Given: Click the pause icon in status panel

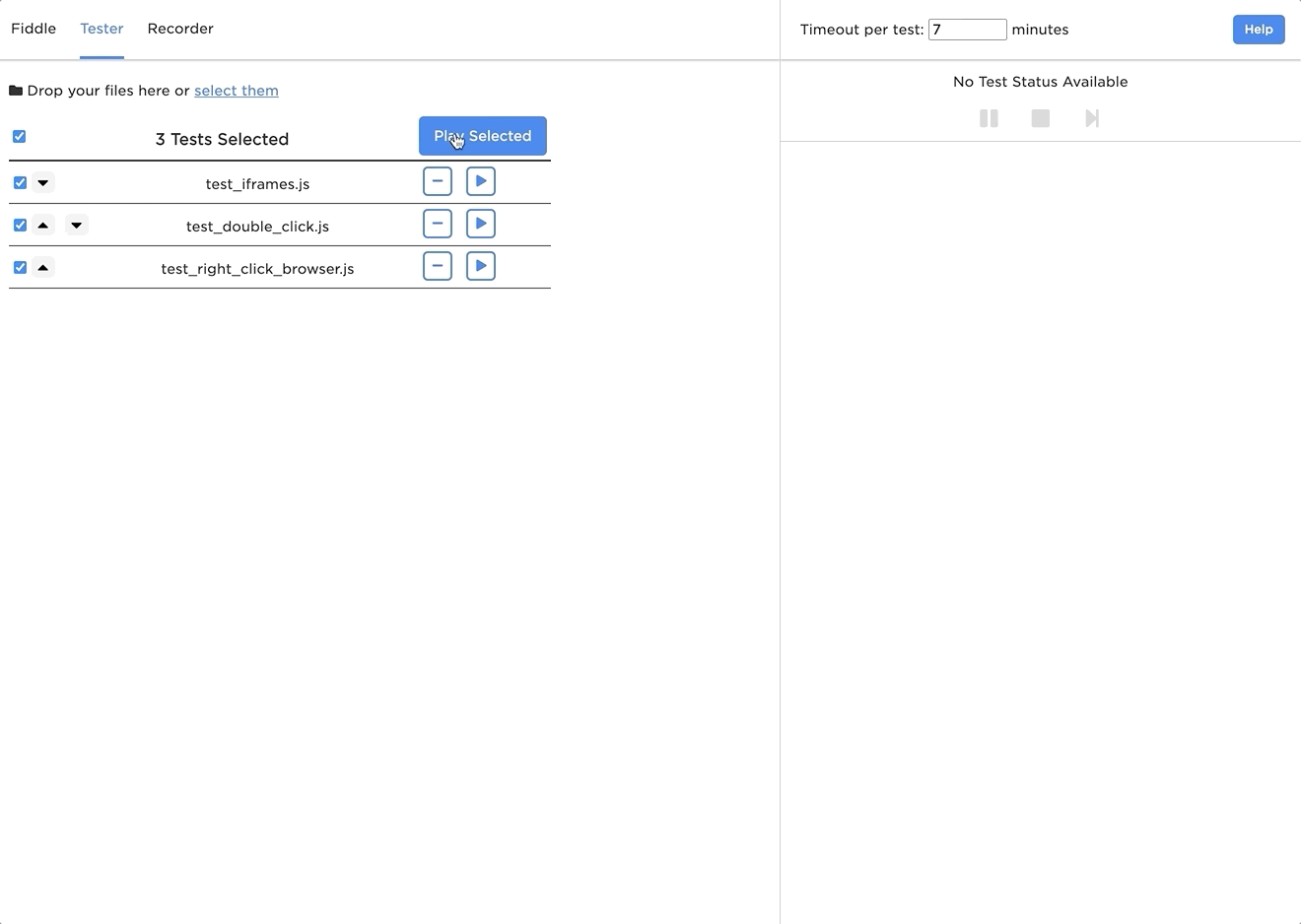Looking at the screenshot, I should 989,118.
